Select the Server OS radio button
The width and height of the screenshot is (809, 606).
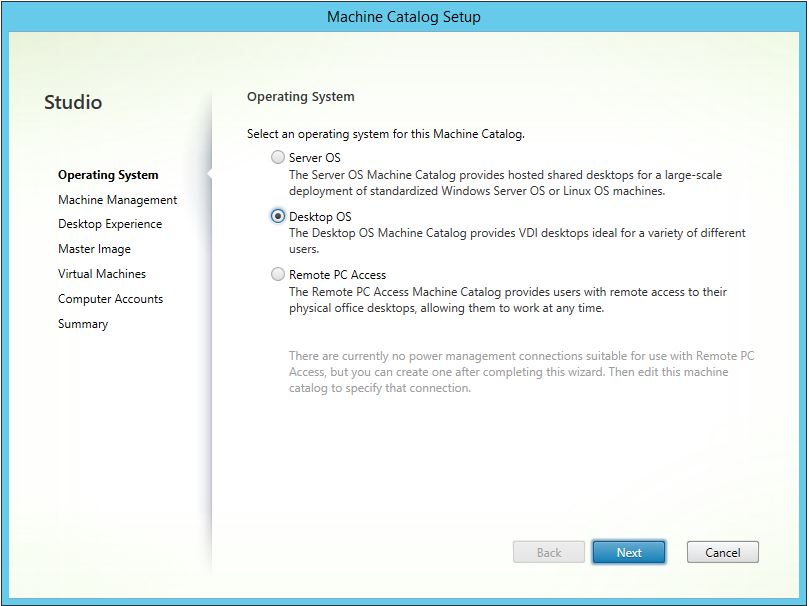pyautogui.click(x=278, y=158)
